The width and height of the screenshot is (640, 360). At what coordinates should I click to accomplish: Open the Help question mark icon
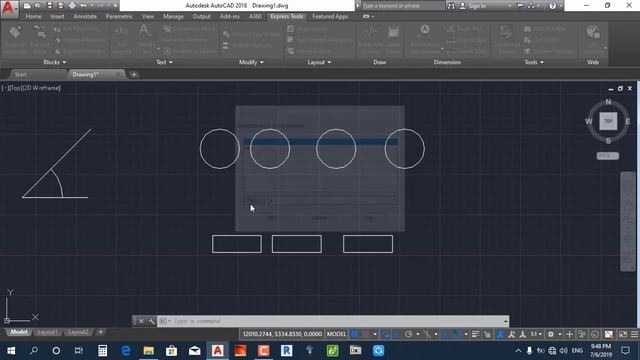(x=552, y=6)
